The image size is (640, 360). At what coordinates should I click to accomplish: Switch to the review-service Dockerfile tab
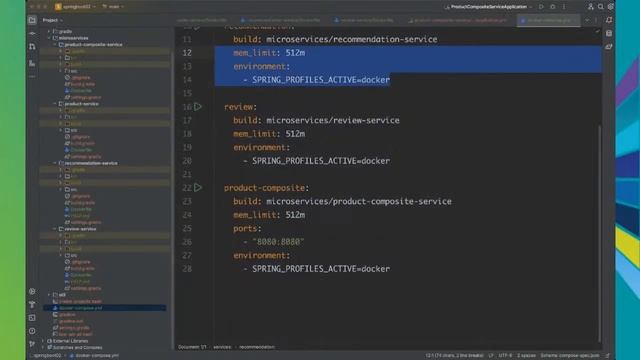(x=363, y=20)
